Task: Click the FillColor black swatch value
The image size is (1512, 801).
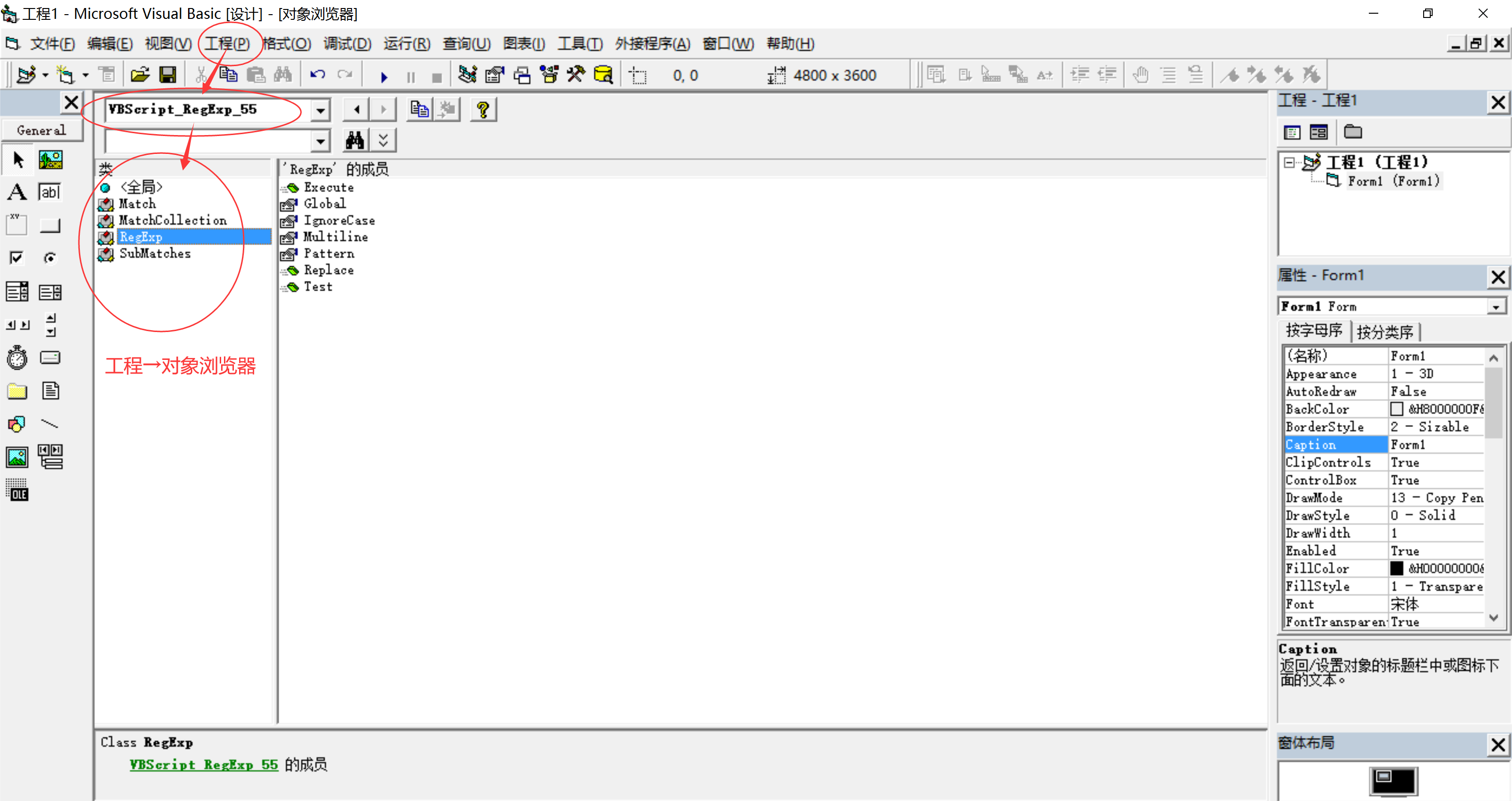Action: pos(1397,569)
